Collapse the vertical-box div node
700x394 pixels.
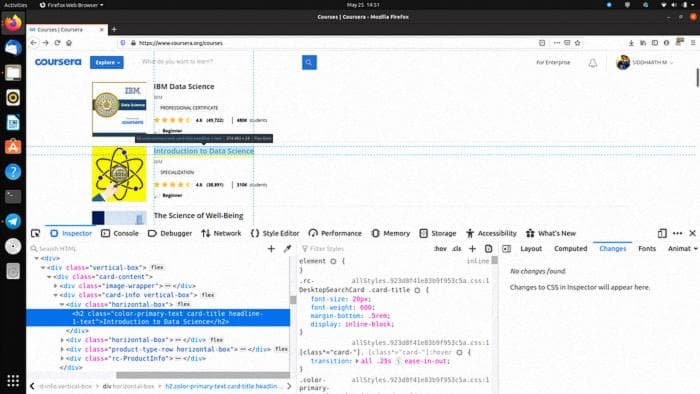click(43, 268)
